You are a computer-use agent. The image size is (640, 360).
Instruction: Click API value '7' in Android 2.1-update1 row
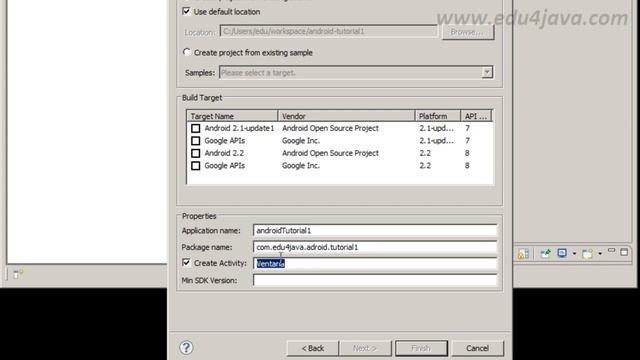467,128
